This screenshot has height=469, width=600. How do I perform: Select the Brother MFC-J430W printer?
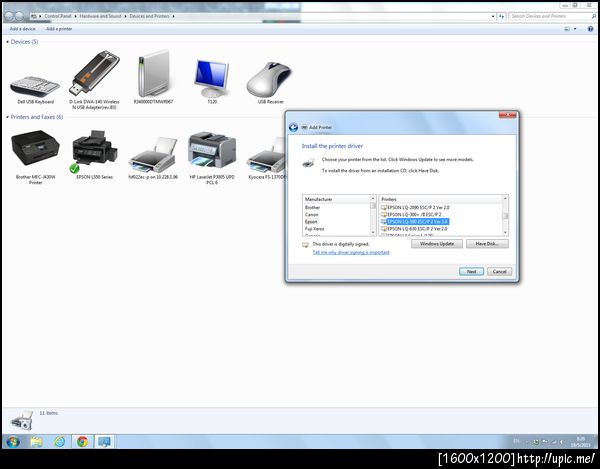[x=35, y=157]
